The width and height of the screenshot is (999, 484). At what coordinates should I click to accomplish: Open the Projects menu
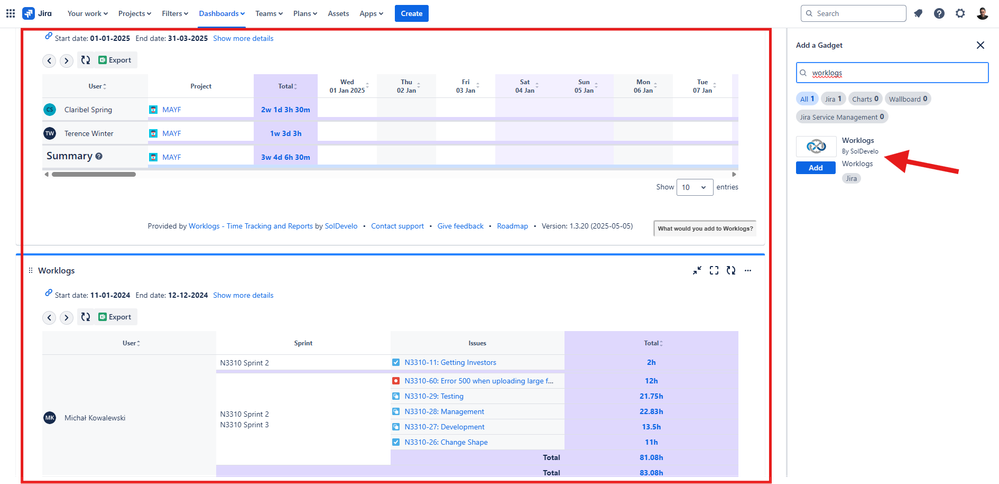(134, 13)
